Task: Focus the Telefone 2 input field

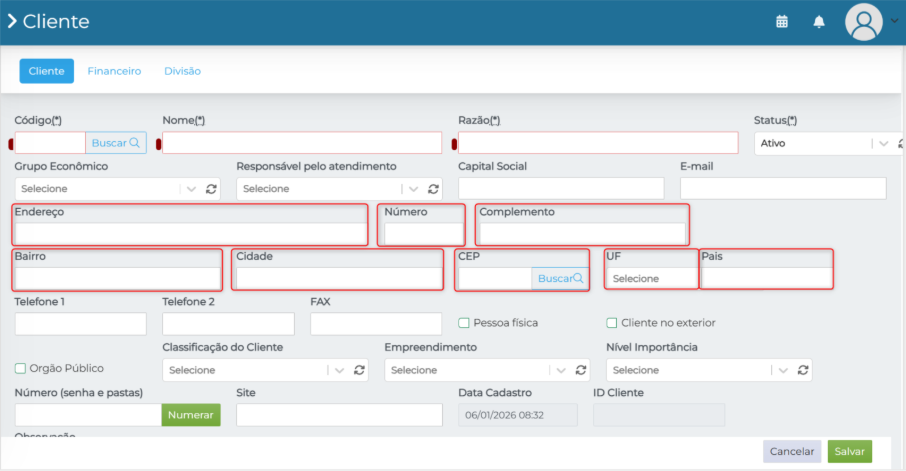Action: click(228, 324)
